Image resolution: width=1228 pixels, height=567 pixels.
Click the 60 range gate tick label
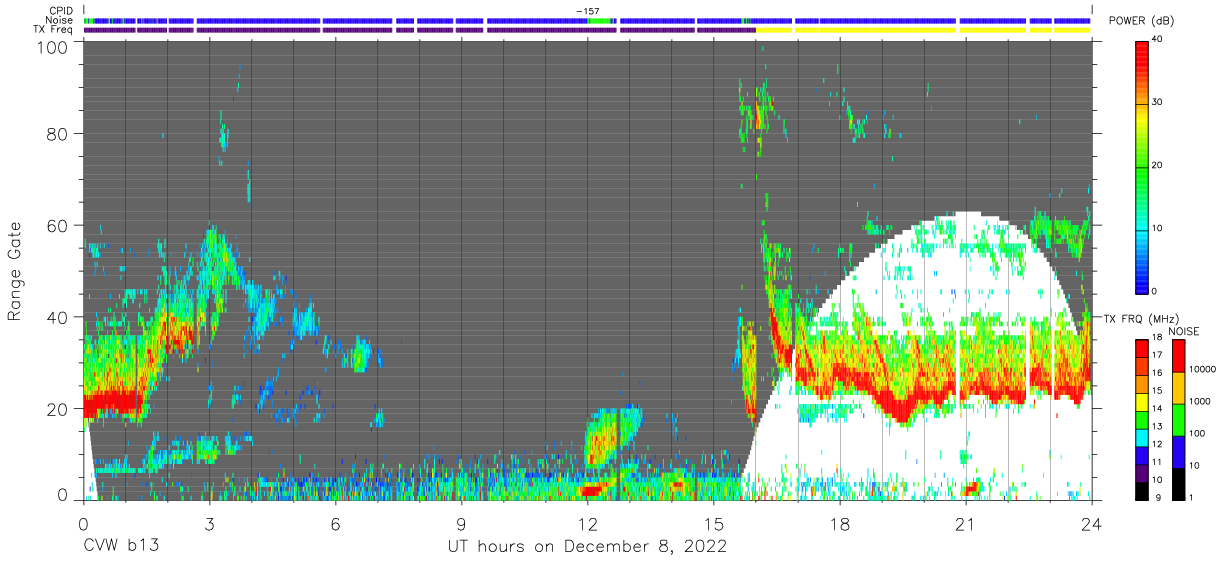(x=58, y=226)
